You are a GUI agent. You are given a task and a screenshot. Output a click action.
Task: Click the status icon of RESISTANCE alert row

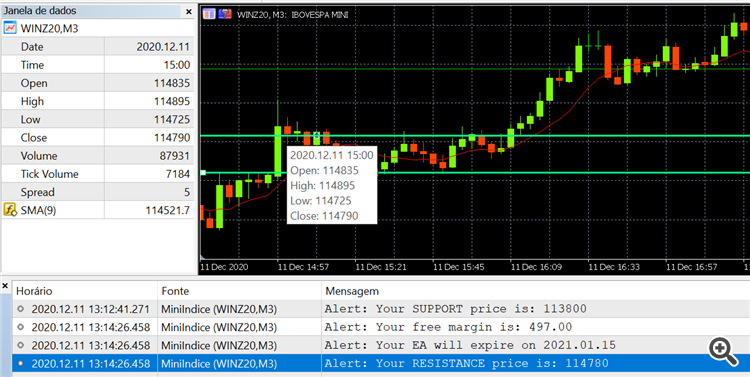point(20,364)
